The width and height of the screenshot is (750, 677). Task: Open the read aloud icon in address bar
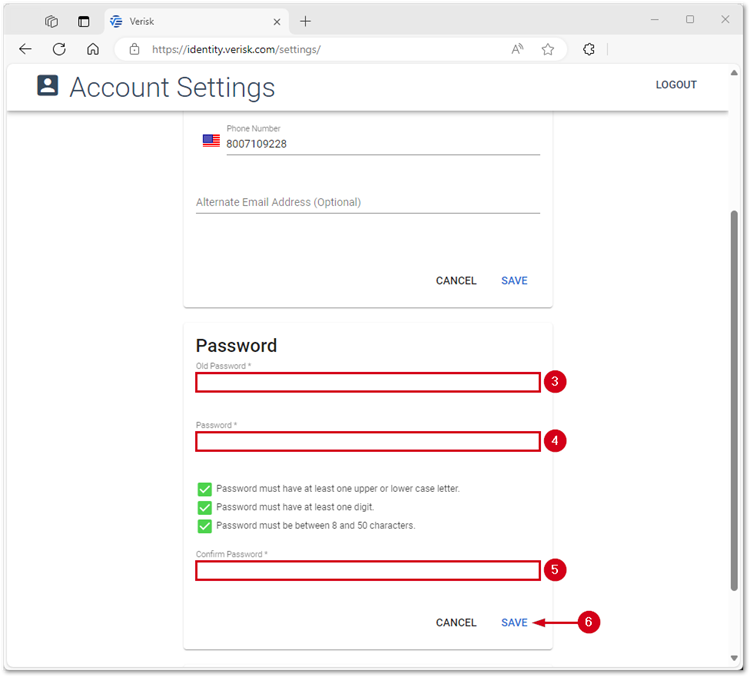517,49
